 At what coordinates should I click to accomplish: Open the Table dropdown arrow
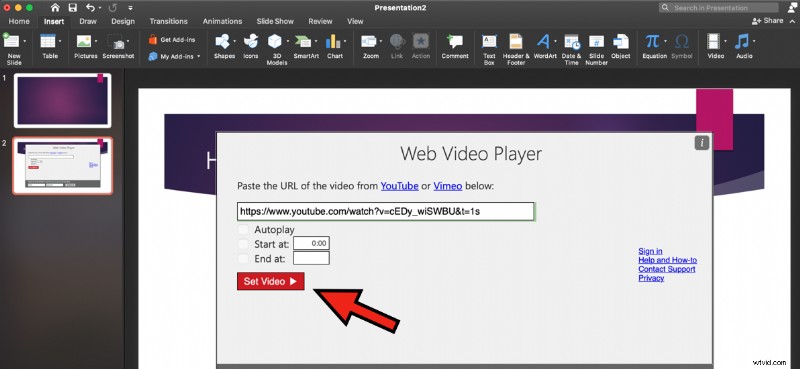tap(60, 41)
